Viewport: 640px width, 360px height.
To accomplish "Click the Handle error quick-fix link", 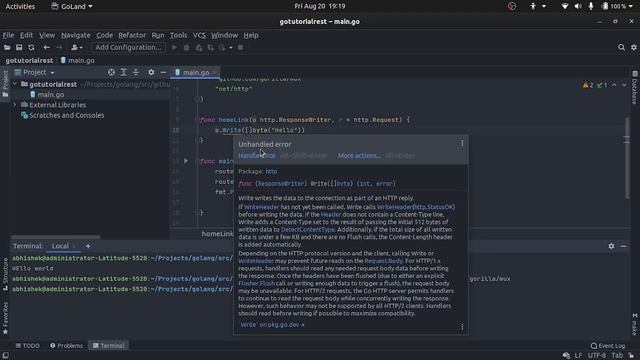I will tap(257, 156).
